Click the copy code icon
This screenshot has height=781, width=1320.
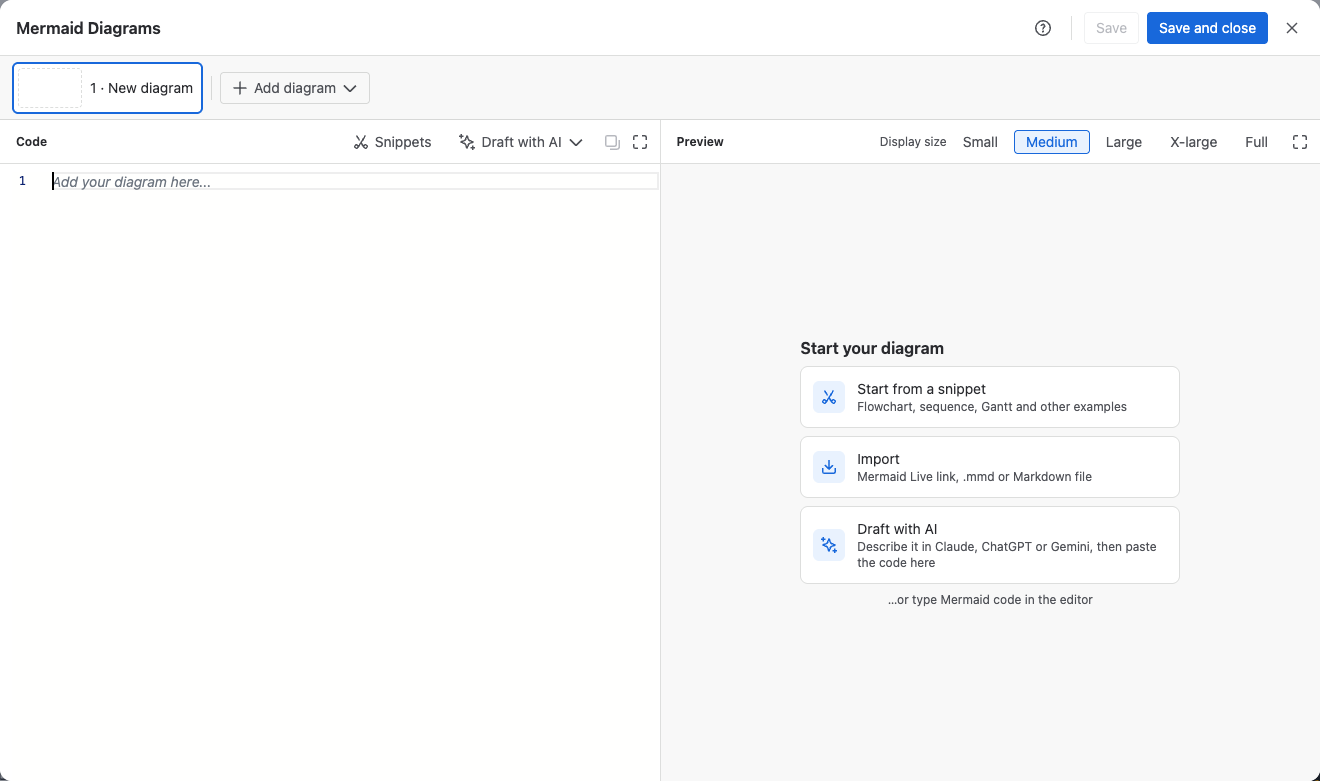(612, 142)
